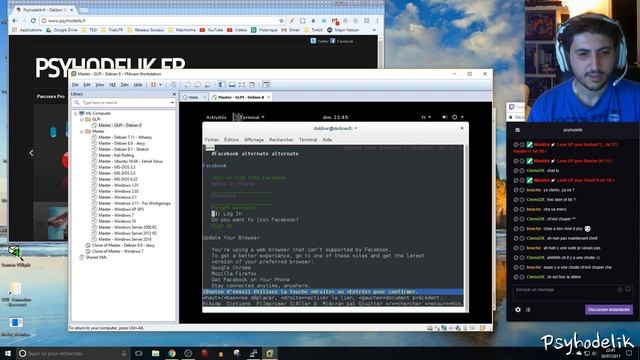Open the 'fr' keyboard layout dropdown

pos(426,118)
